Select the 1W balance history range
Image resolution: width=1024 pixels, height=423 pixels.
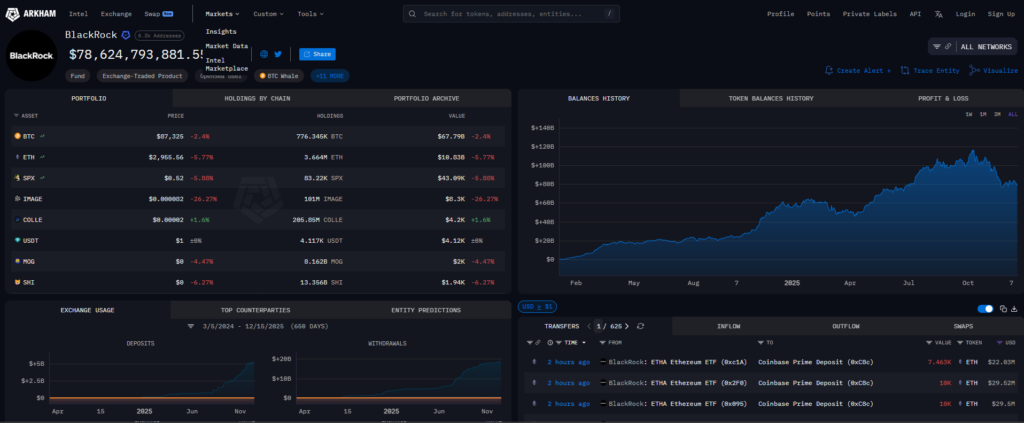(968, 115)
